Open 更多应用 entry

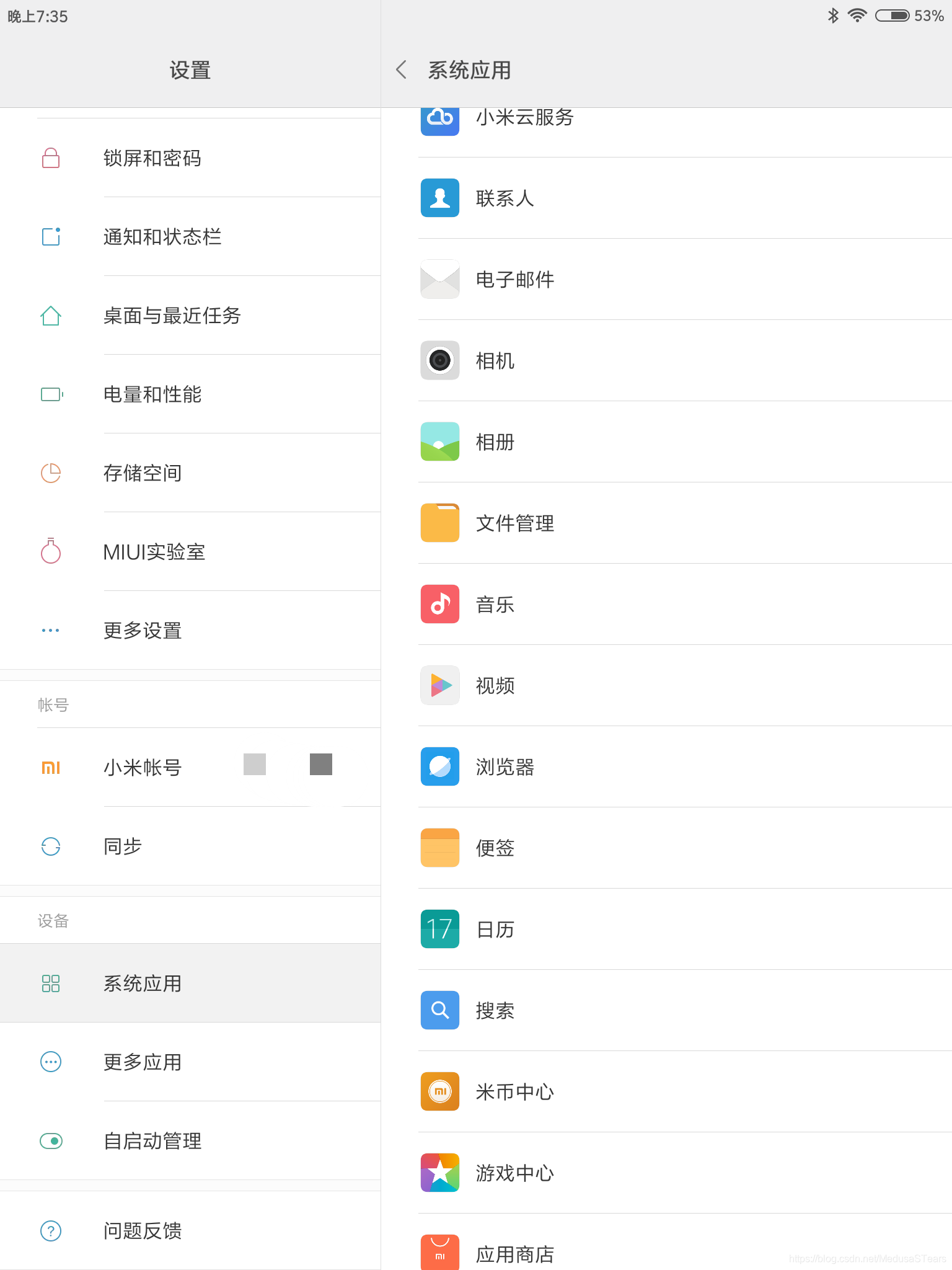pyautogui.click(x=190, y=1062)
